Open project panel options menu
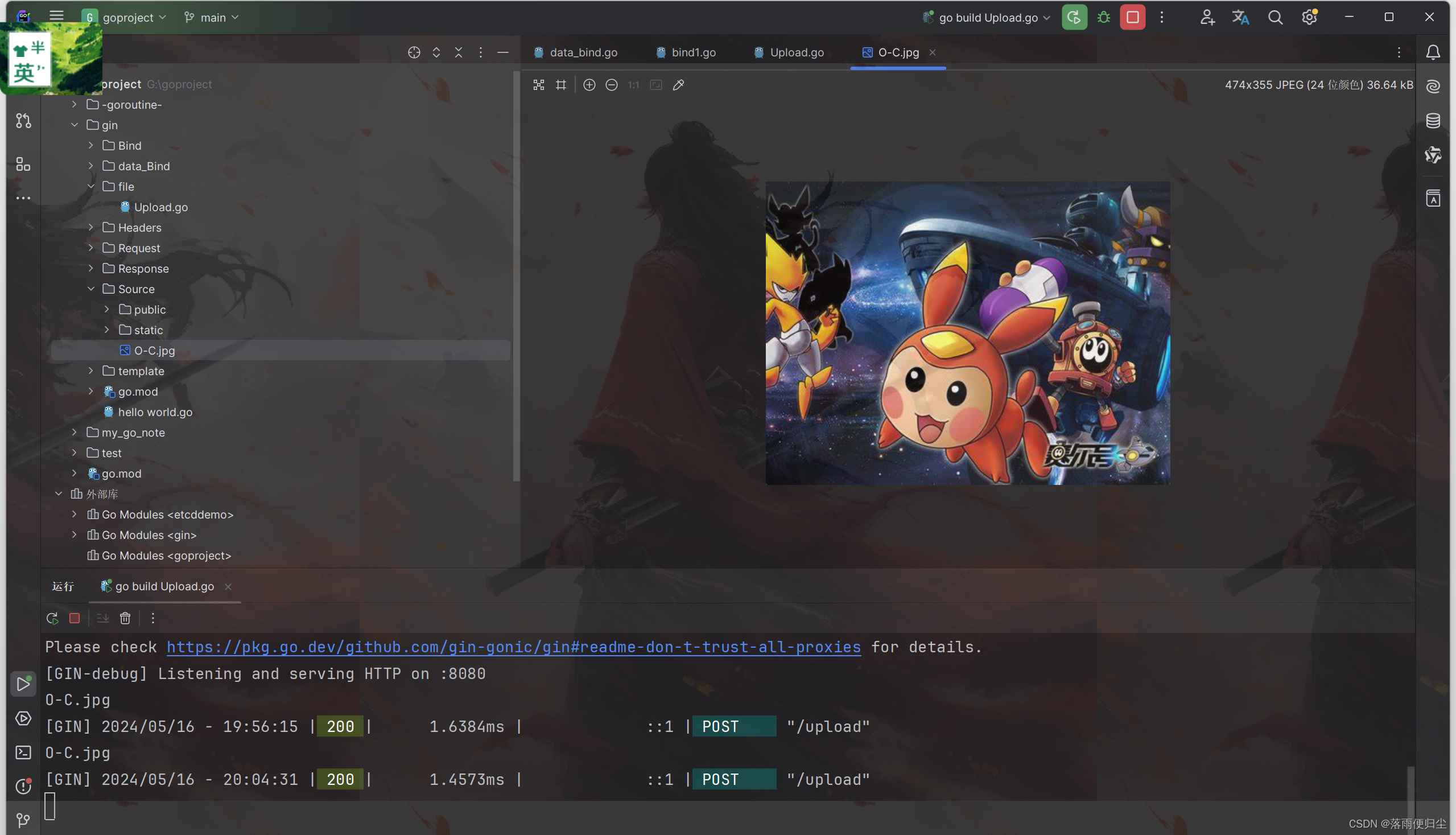 coord(480,52)
